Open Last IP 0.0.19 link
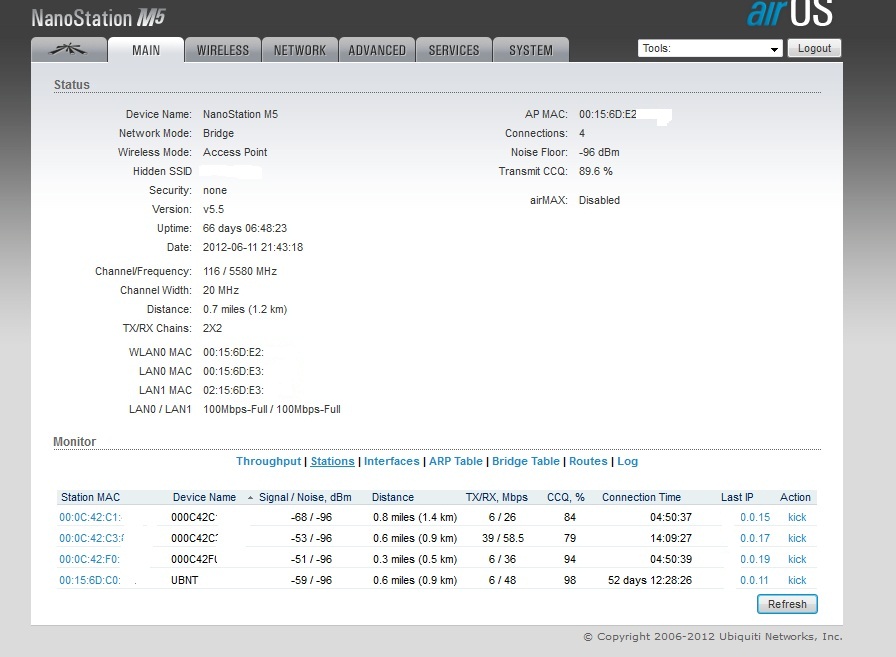 [x=755, y=559]
